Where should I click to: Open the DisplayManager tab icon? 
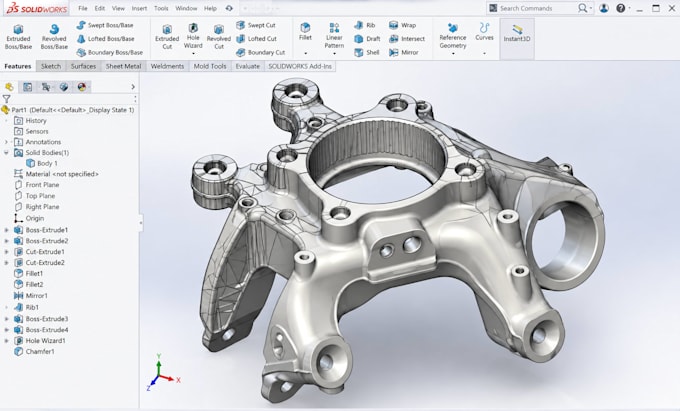pos(82,87)
